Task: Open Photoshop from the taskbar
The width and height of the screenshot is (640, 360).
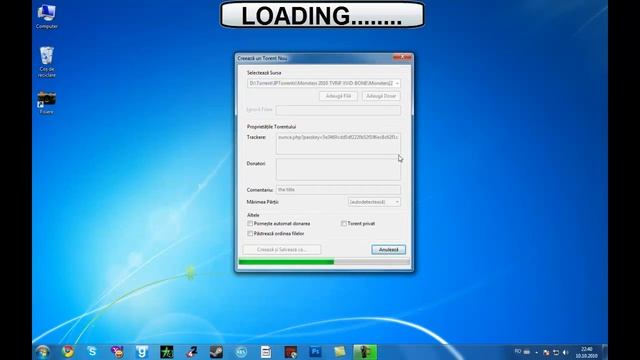Action: coord(315,351)
